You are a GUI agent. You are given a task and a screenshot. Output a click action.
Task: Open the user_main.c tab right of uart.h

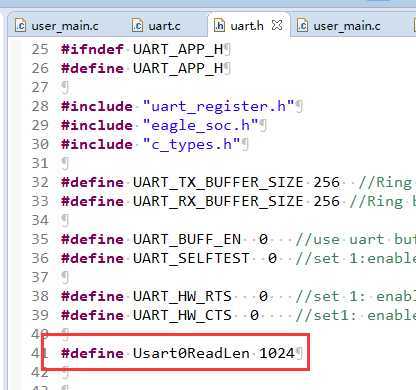point(339,26)
